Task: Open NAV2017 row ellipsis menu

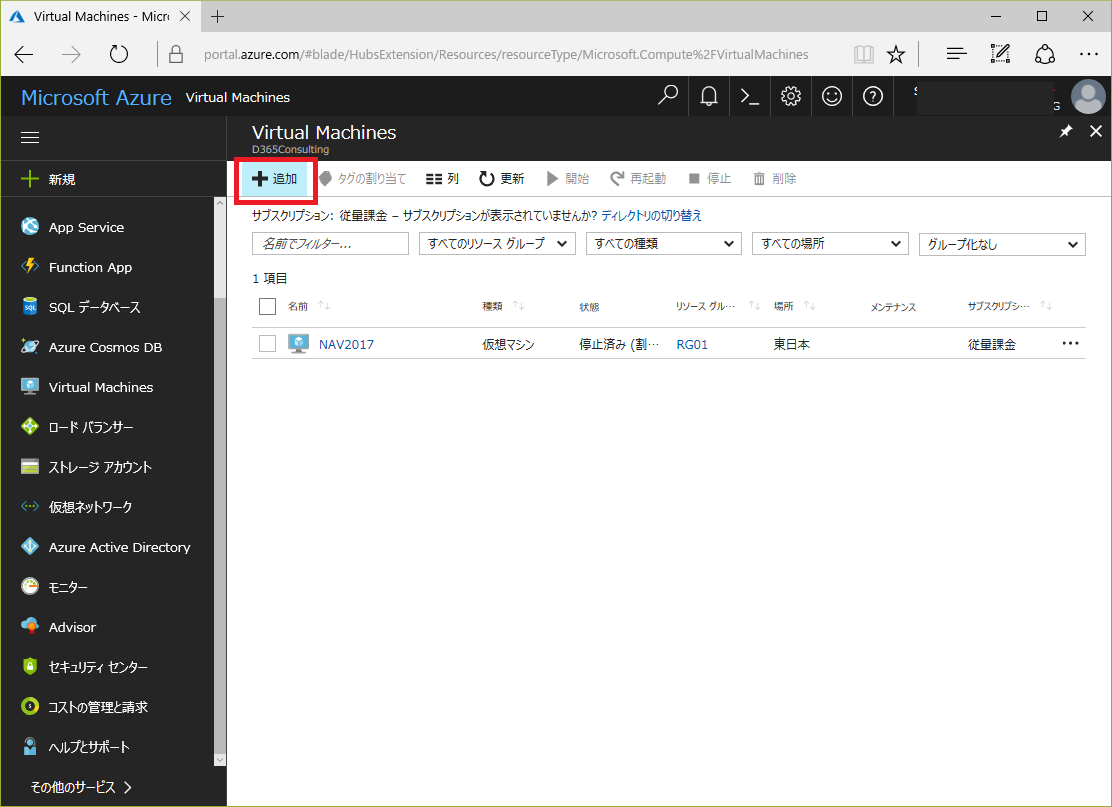Action: click(1070, 343)
